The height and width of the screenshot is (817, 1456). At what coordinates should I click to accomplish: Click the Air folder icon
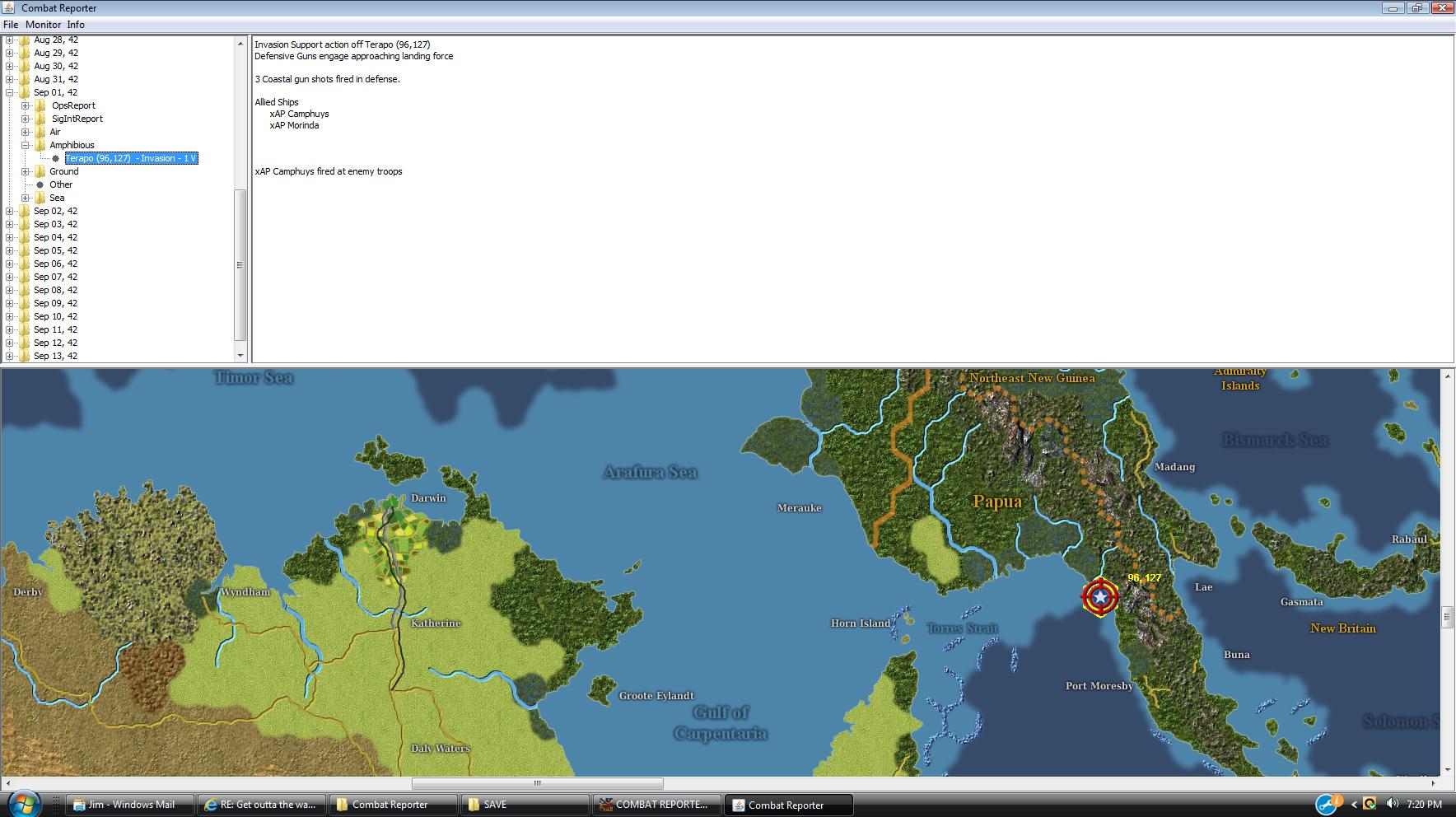tap(40, 132)
